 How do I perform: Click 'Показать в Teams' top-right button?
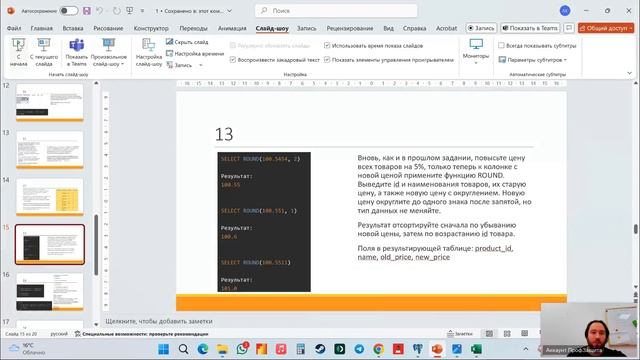[x=530, y=28]
